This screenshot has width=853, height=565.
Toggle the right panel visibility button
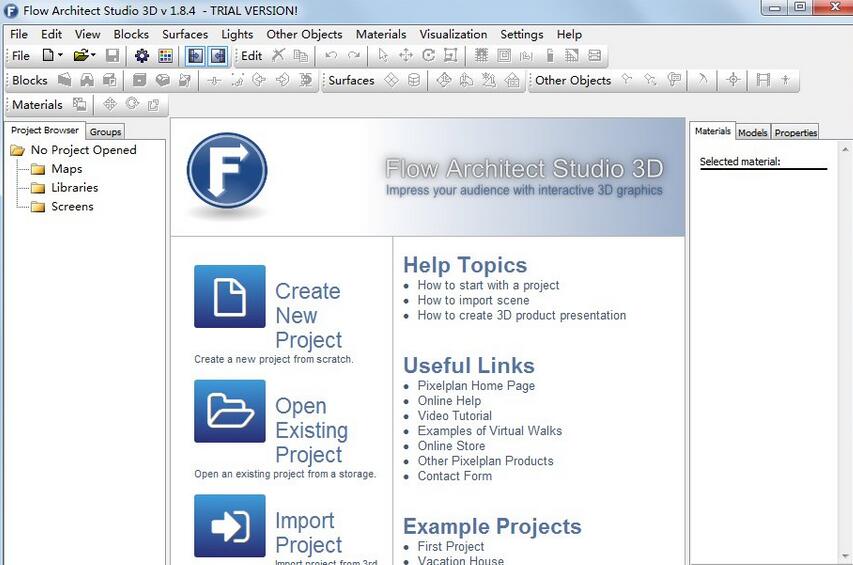[x=218, y=55]
